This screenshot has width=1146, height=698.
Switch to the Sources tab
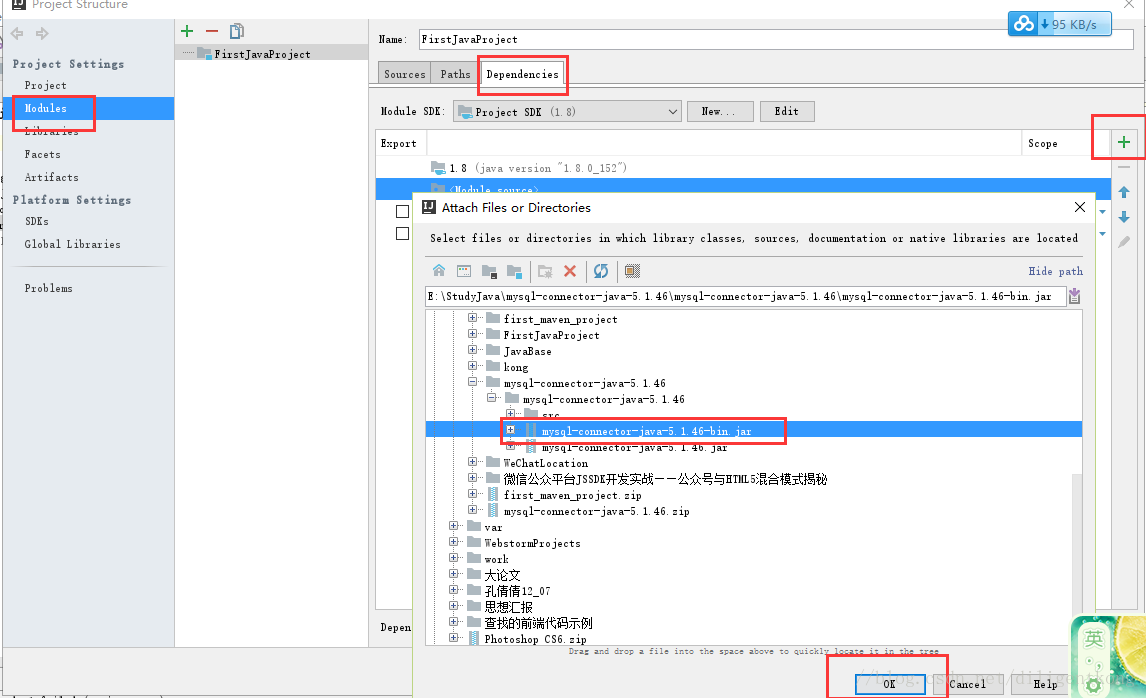click(404, 75)
